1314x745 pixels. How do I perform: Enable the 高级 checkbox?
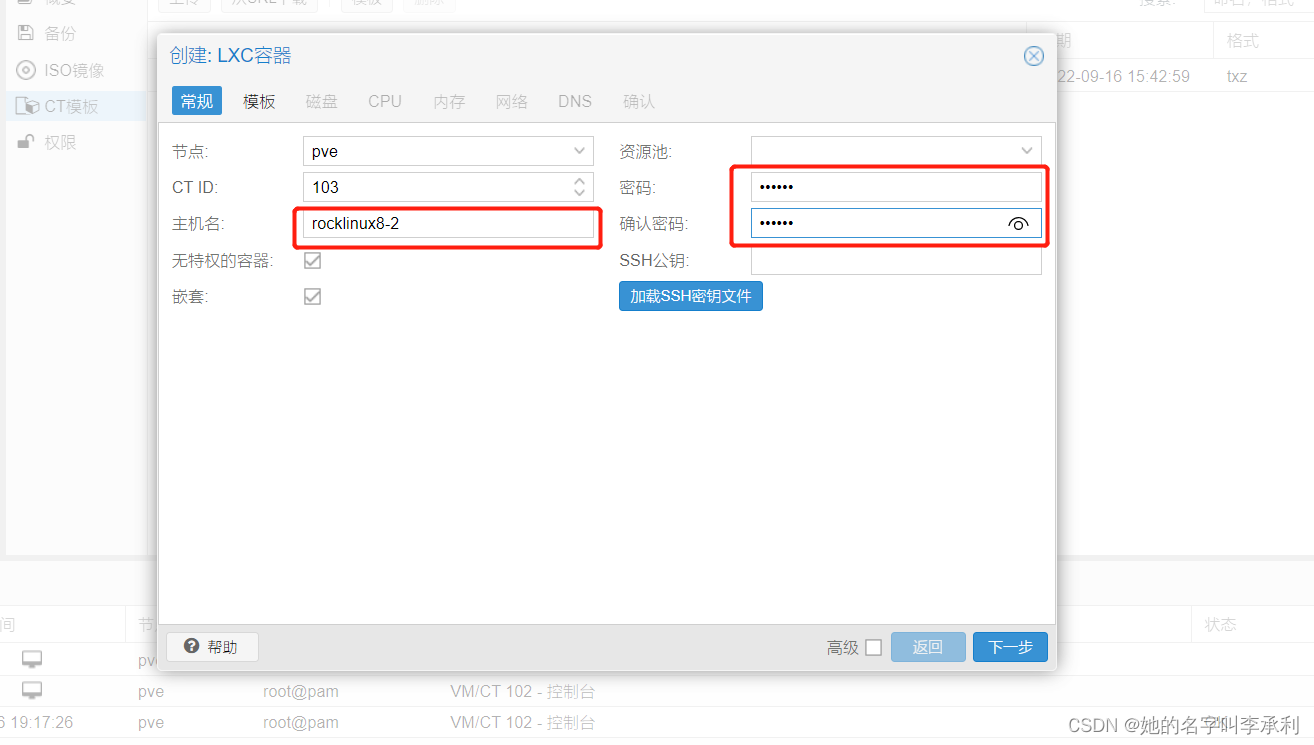click(x=875, y=647)
